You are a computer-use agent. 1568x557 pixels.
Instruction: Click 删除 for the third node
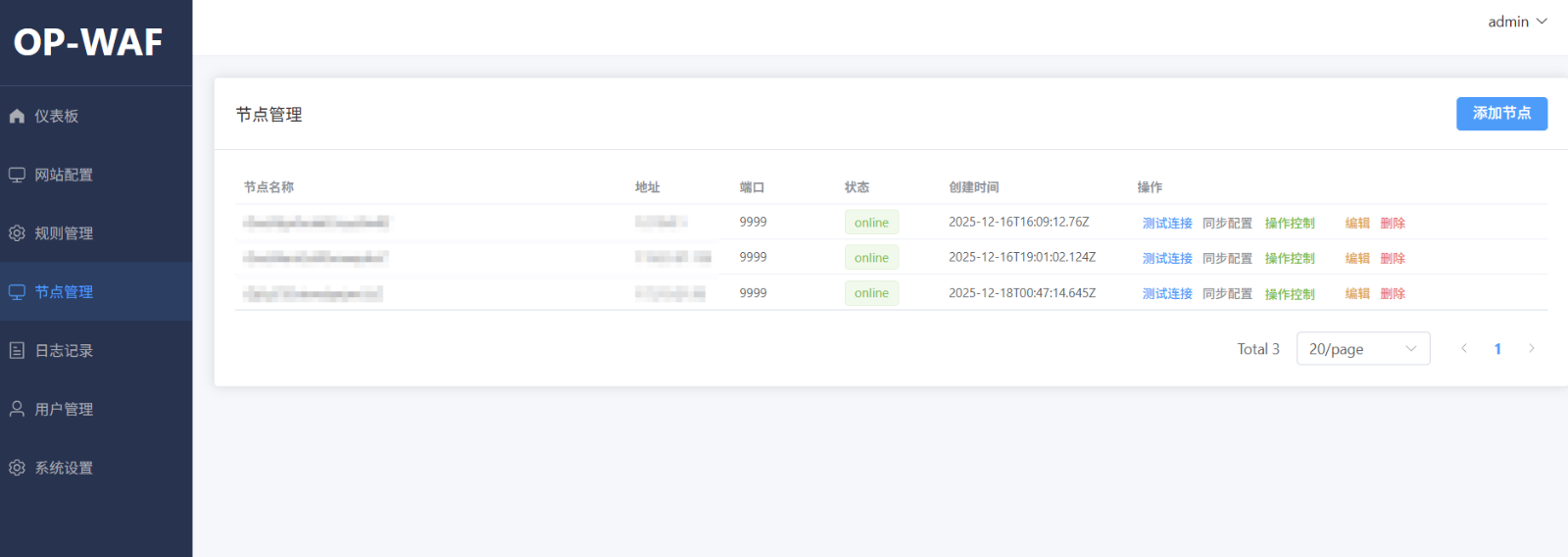point(1393,294)
